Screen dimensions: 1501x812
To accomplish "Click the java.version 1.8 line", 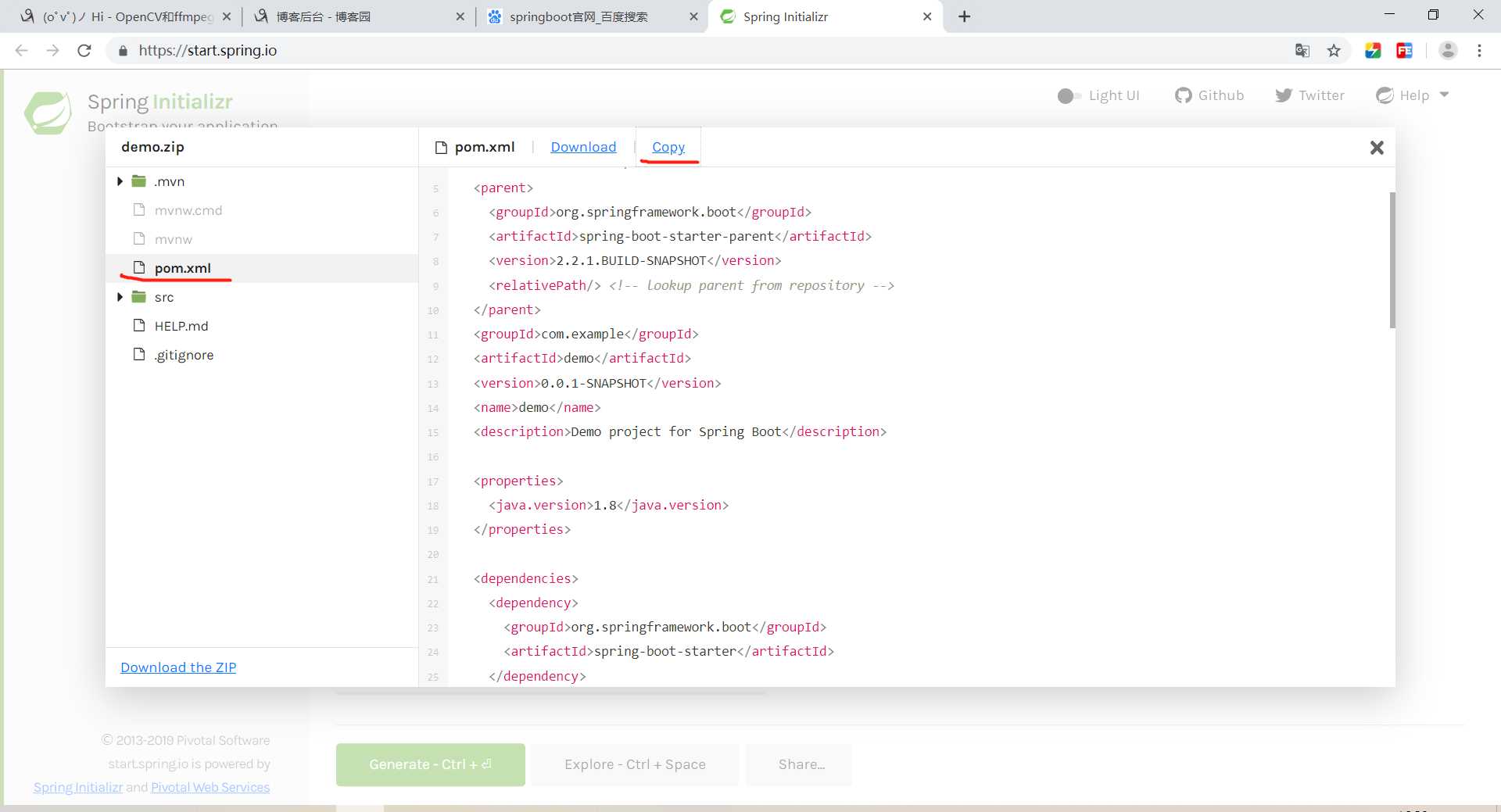I will [608, 505].
